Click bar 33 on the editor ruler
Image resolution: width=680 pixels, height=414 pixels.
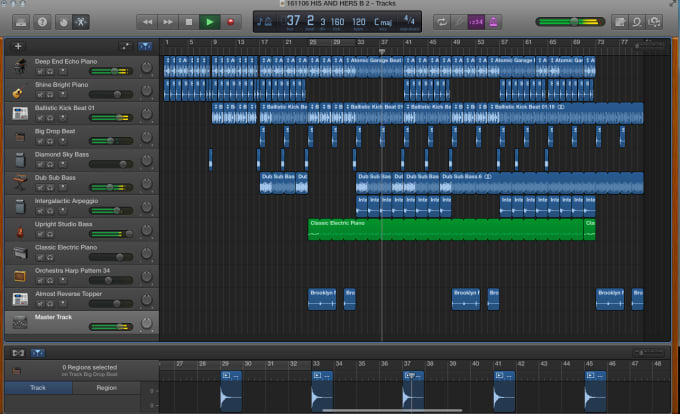[316, 364]
